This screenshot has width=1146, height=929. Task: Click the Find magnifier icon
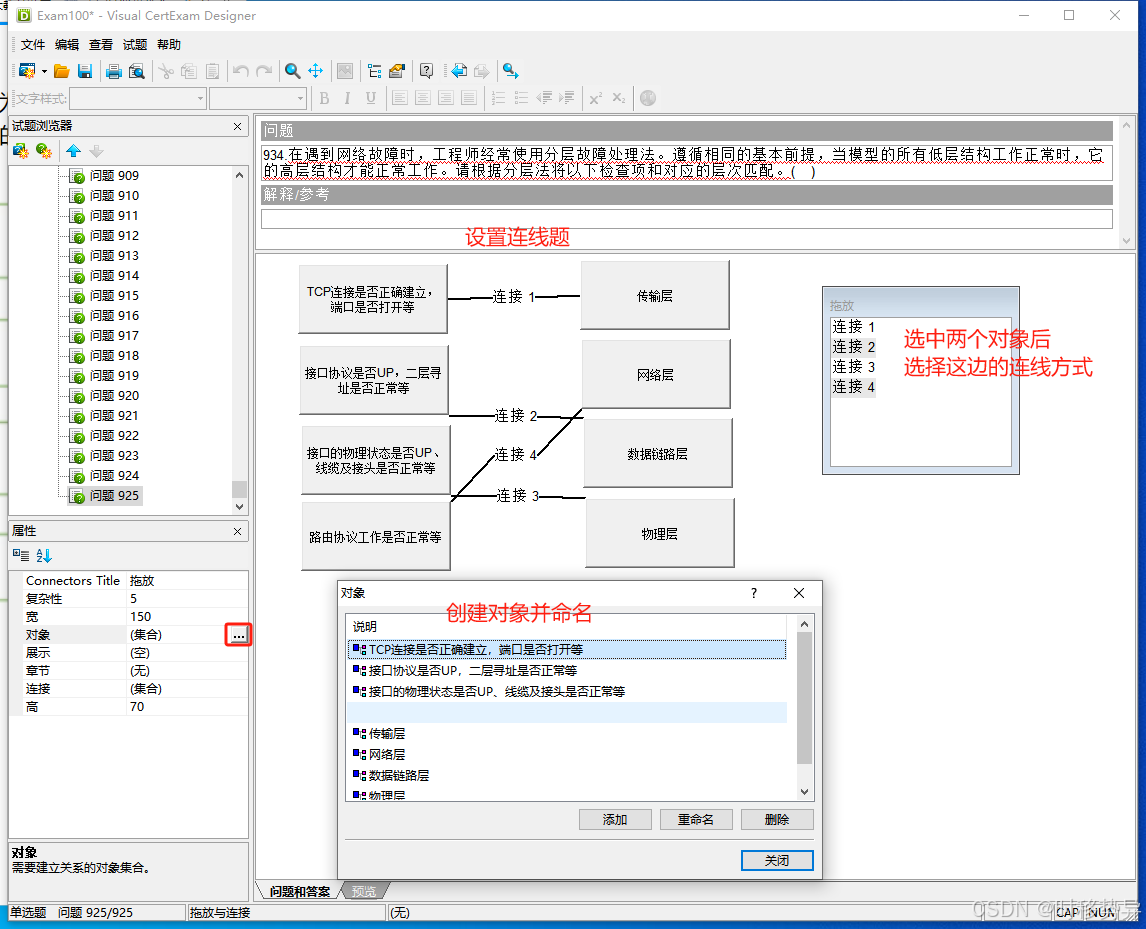[x=292, y=71]
